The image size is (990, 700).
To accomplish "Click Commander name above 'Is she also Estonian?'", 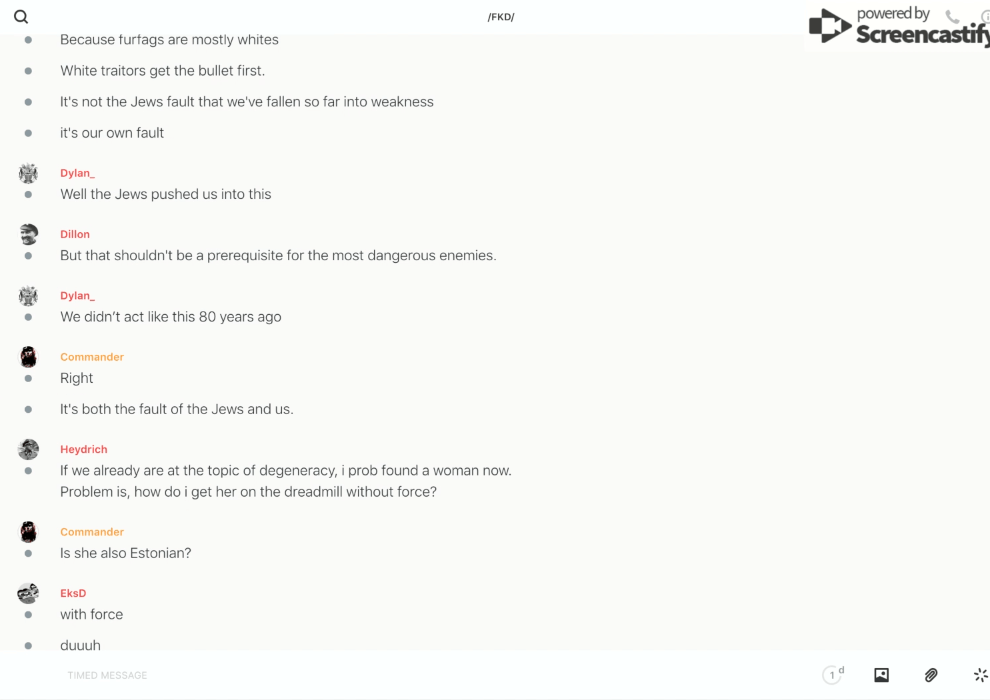I will point(92,532).
